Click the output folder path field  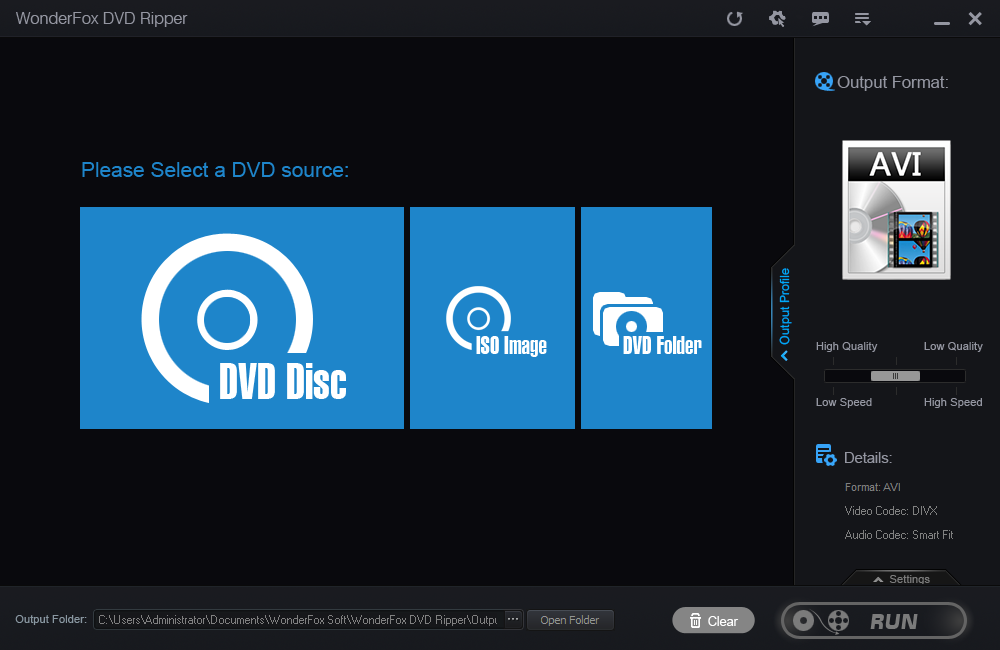tap(300, 619)
